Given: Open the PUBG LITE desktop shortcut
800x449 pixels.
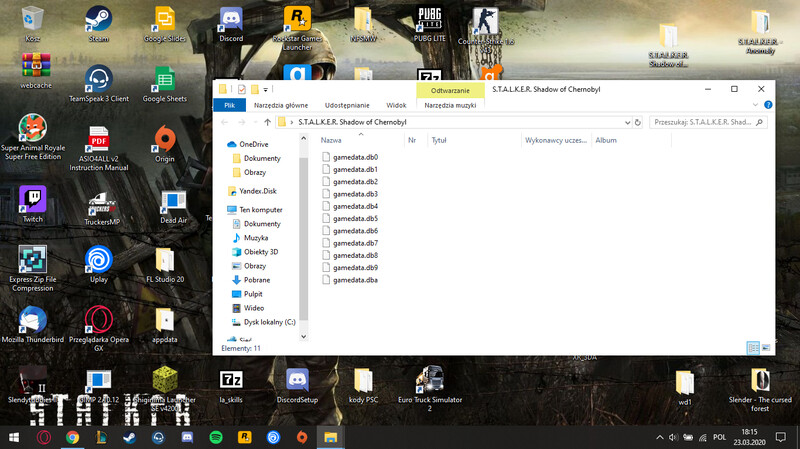Looking at the screenshot, I should (429, 22).
